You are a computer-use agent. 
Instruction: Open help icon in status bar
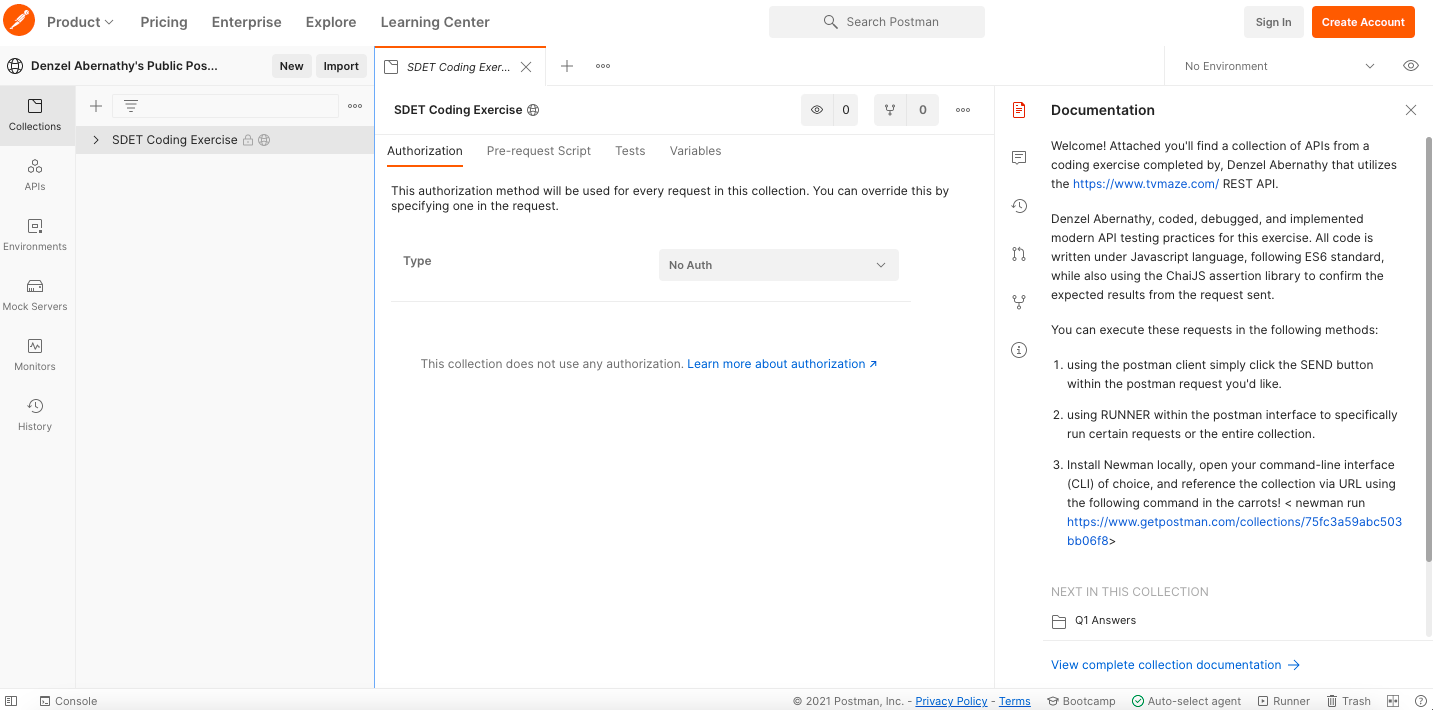[1421, 701]
